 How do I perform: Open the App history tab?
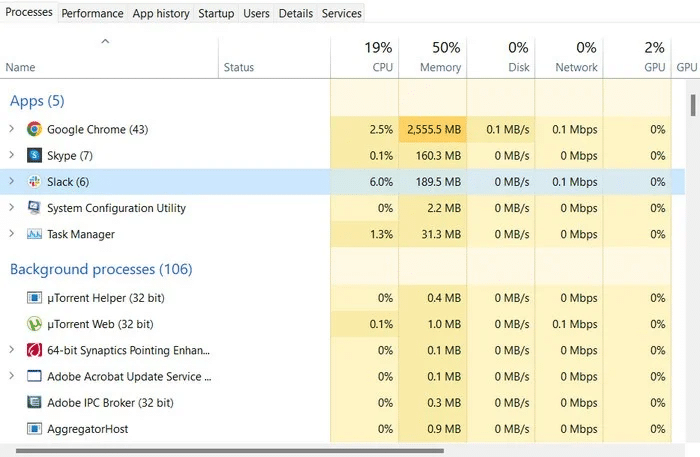click(x=161, y=13)
